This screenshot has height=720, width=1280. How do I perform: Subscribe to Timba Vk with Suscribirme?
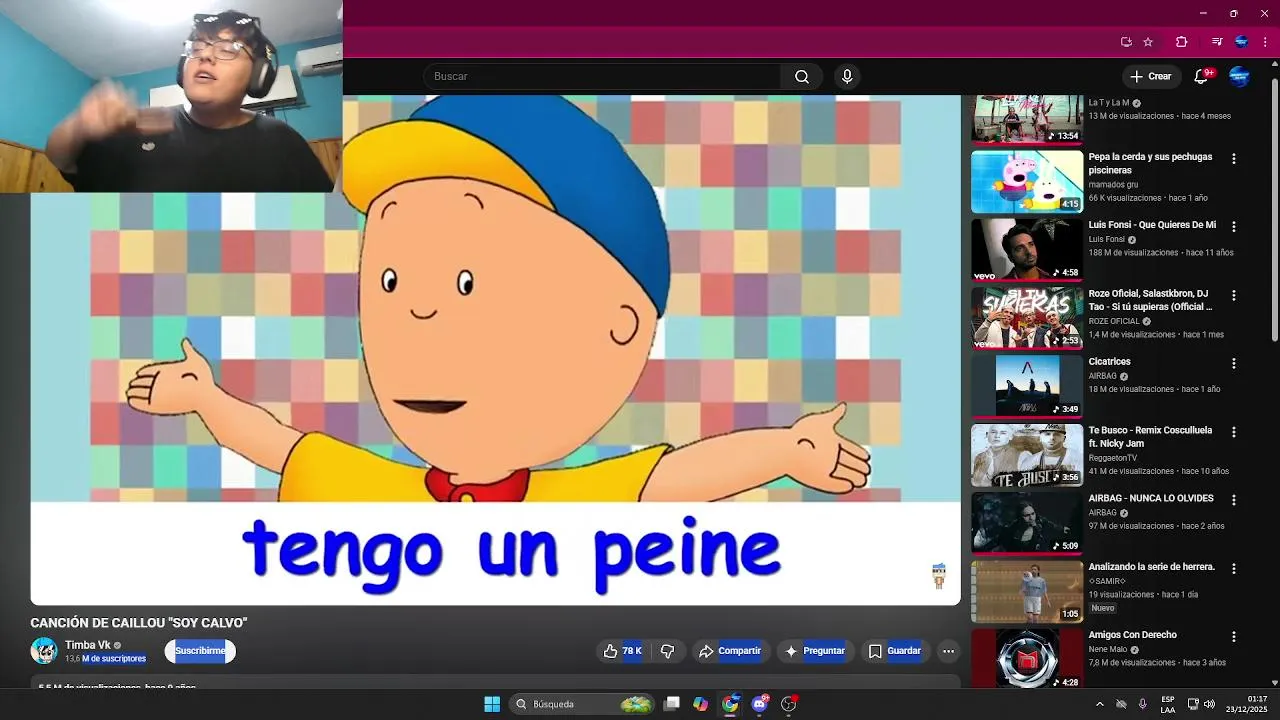coord(200,651)
